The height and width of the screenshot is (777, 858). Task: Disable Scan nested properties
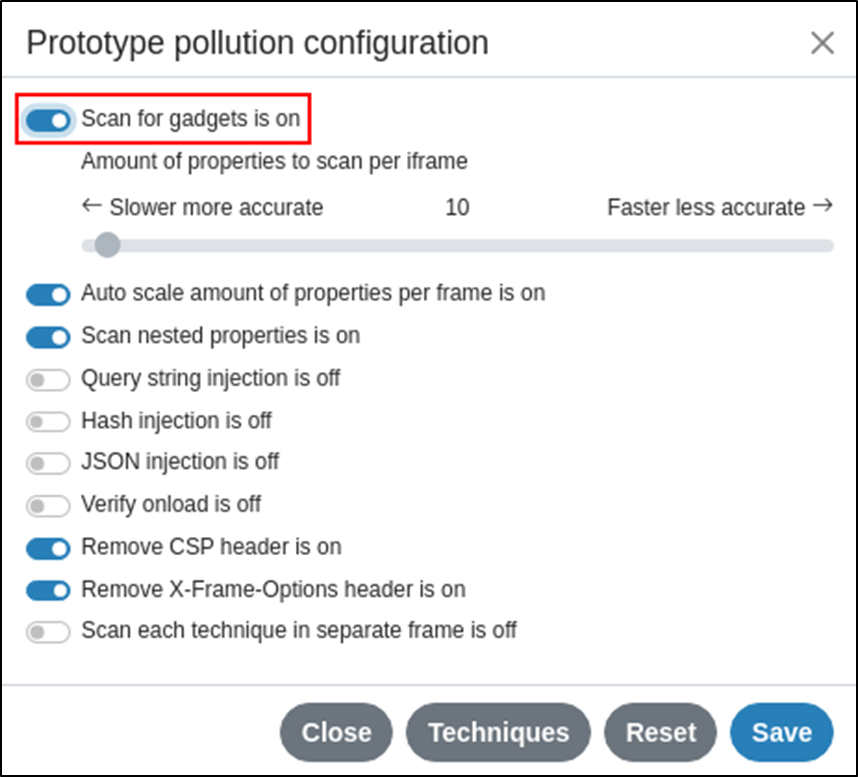click(x=47, y=337)
